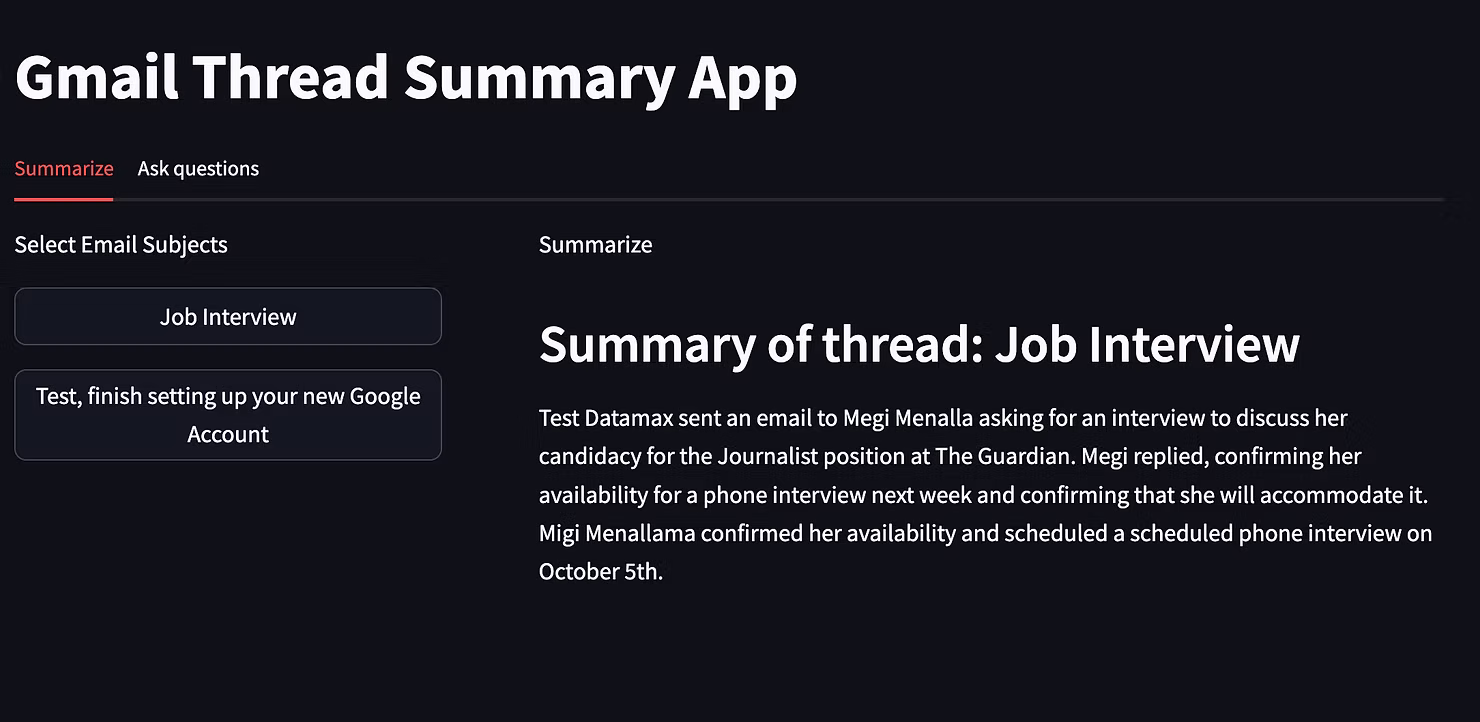Viewport: 1480px width, 722px height.
Task: Click the Summary of thread heading
Action: coord(918,343)
